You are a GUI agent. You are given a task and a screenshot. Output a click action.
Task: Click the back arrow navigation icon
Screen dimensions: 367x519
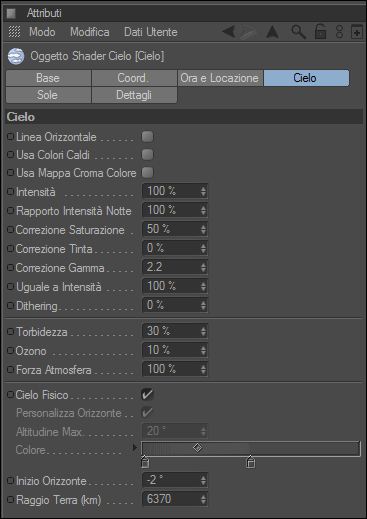click(229, 32)
